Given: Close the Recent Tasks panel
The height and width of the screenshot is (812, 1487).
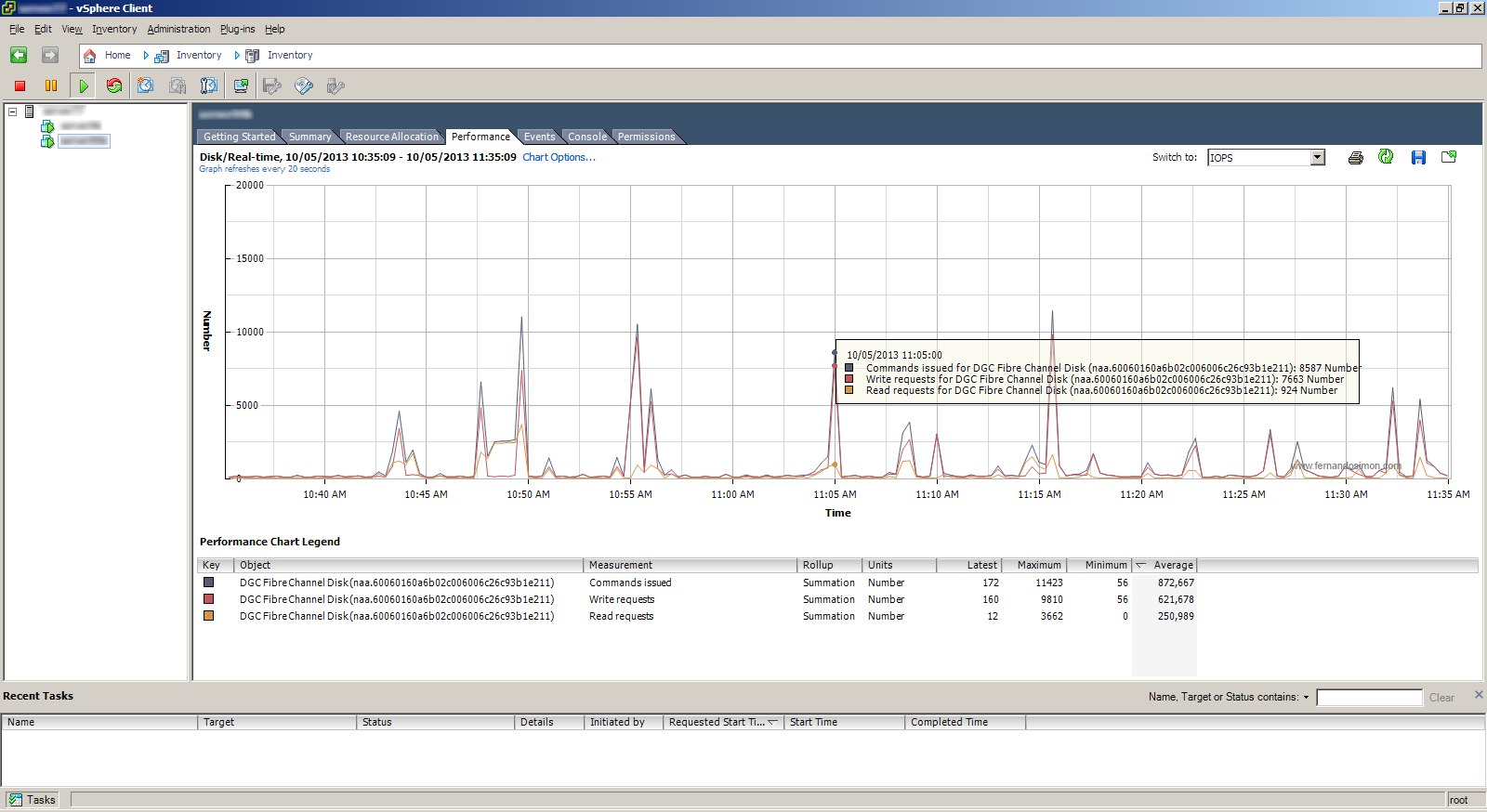Looking at the screenshot, I should (x=1479, y=695).
